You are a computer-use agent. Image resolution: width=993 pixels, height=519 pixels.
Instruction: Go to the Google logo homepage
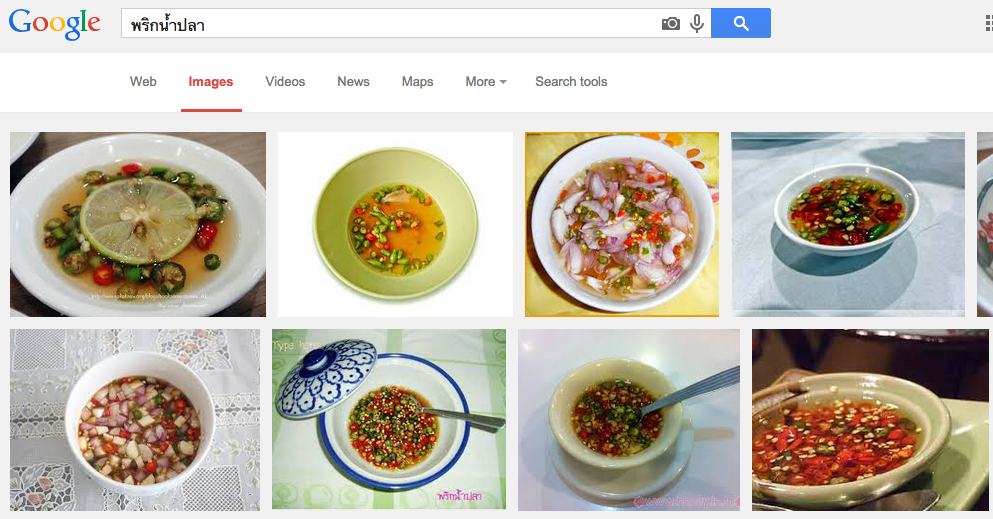[x=55, y=24]
